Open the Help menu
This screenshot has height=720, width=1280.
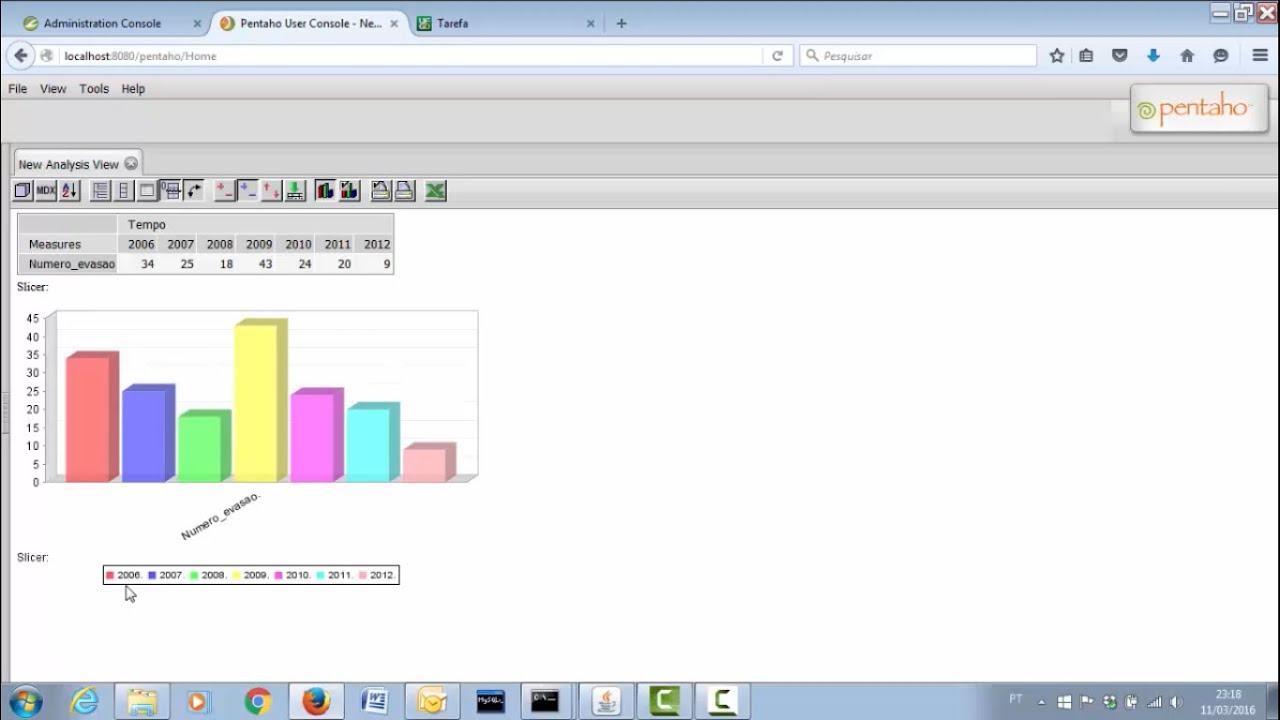pos(133,89)
